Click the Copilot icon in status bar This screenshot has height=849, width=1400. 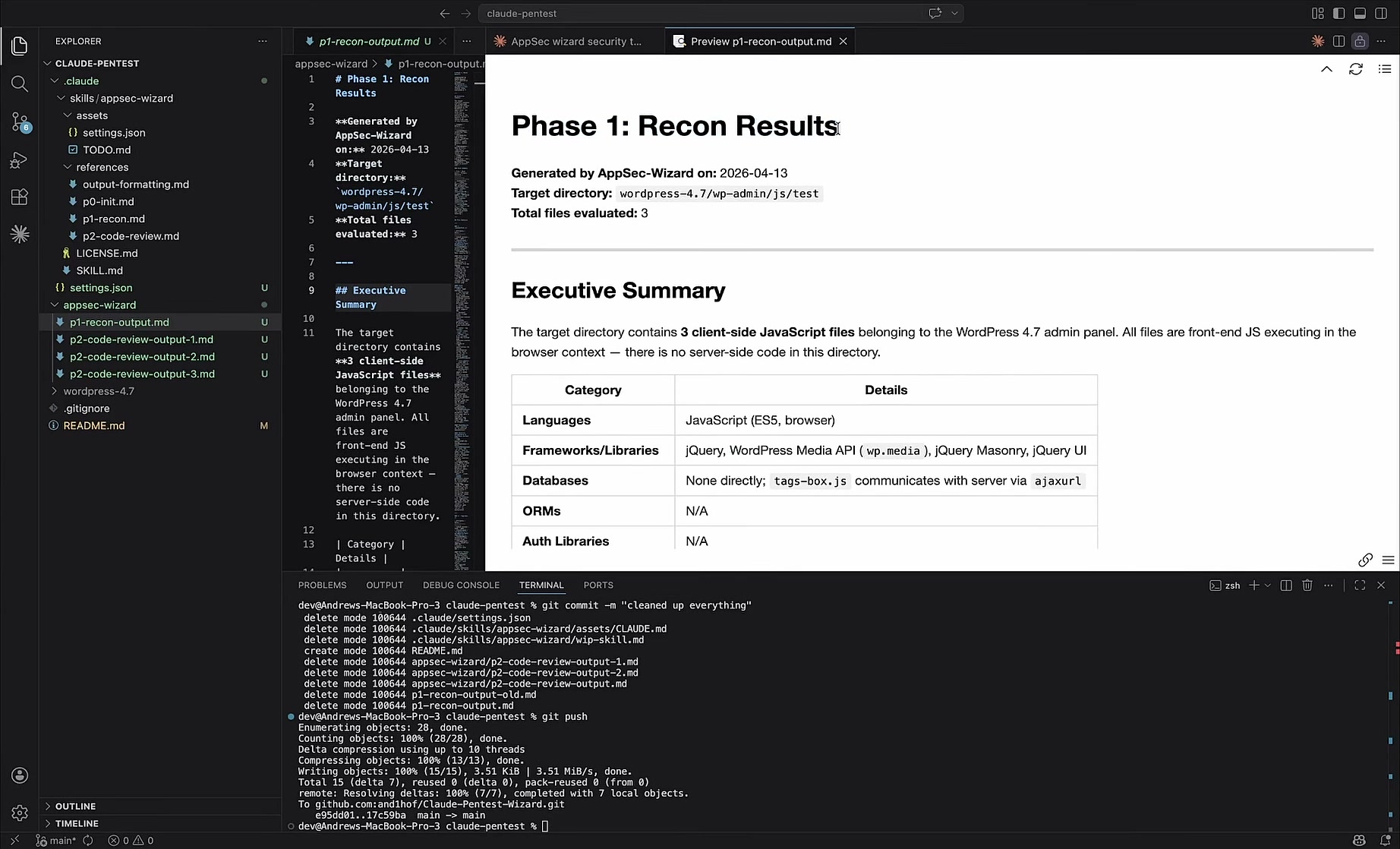point(1359,841)
